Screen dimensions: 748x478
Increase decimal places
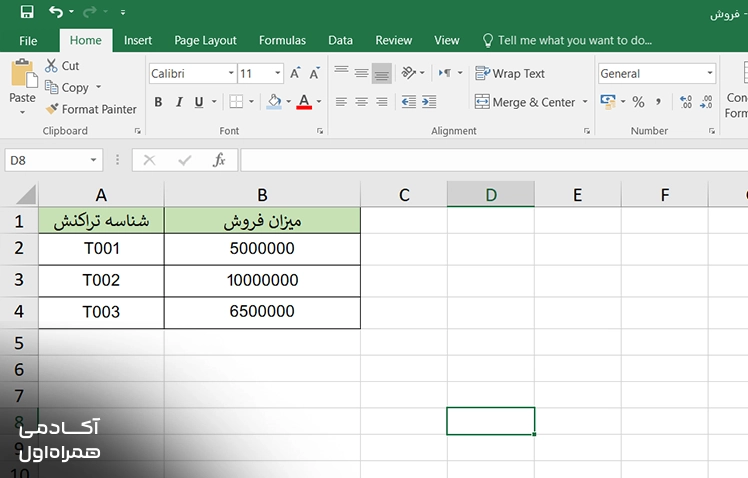click(686, 102)
